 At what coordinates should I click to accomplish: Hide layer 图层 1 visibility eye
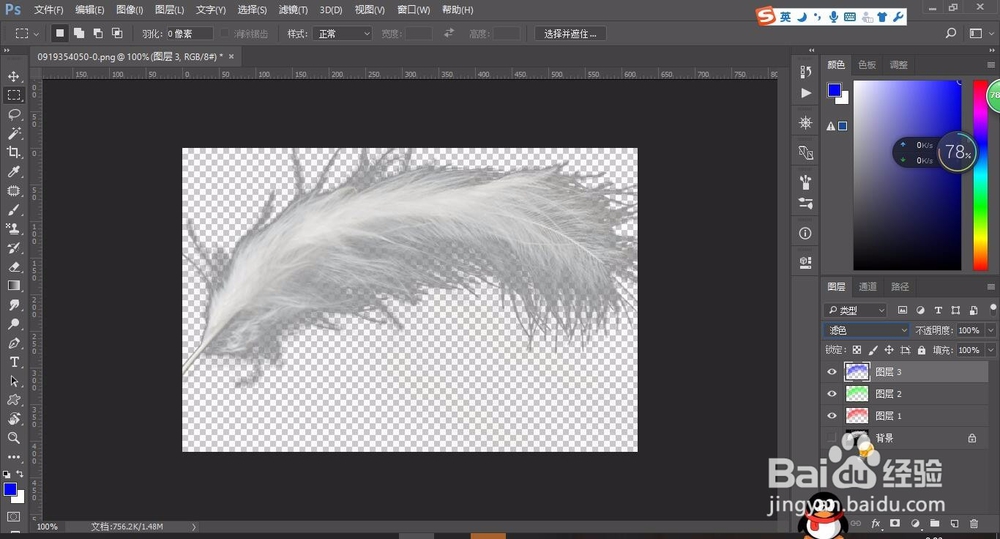pos(832,416)
